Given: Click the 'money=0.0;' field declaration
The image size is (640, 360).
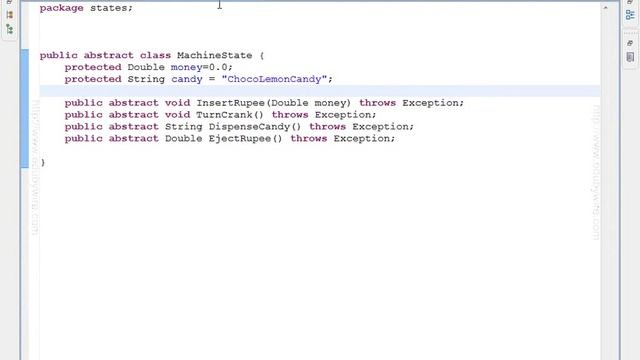Looking at the screenshot, I should [202, 67].
